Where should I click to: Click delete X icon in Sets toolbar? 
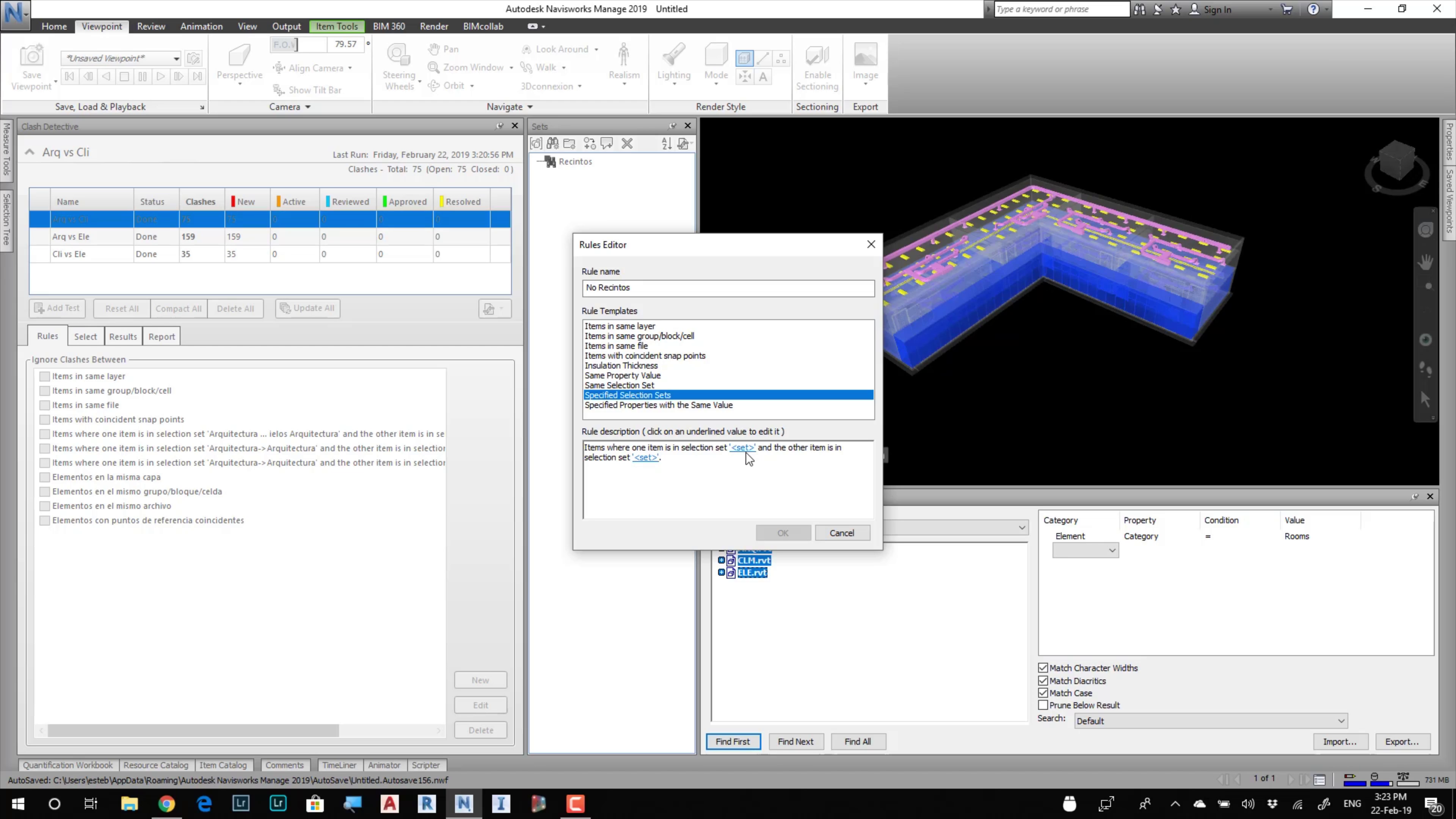627,144
